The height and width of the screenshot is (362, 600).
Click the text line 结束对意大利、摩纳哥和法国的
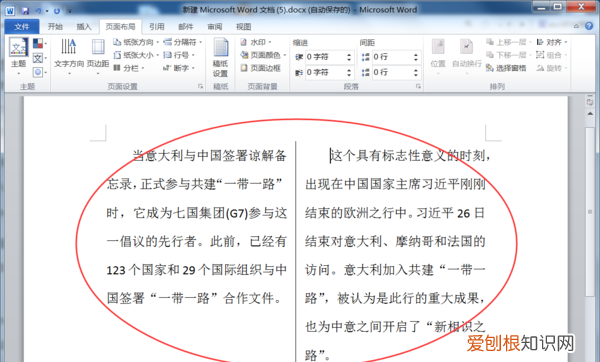tap(395, 241)
